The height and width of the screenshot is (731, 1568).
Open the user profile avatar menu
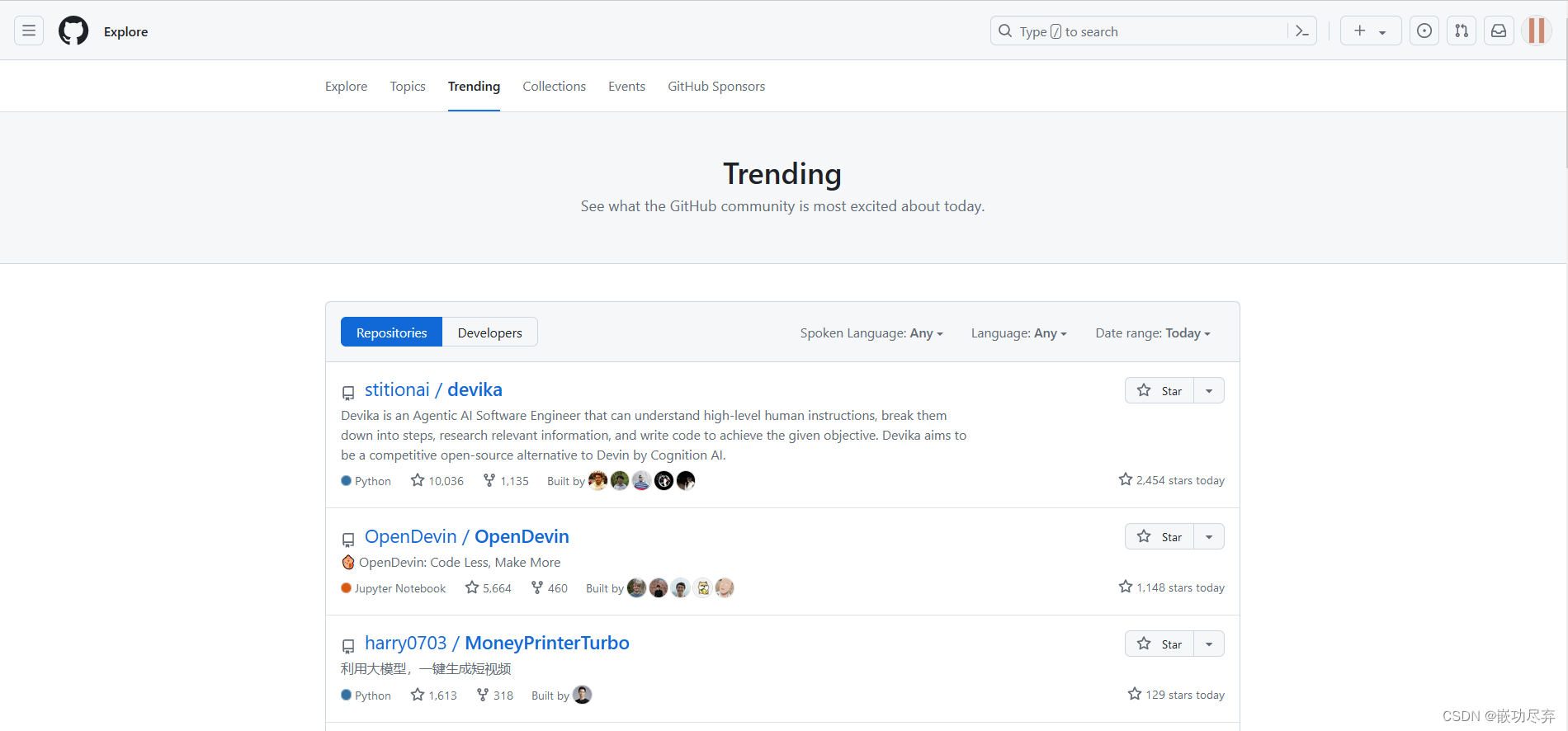click(x=1537, y=31)
